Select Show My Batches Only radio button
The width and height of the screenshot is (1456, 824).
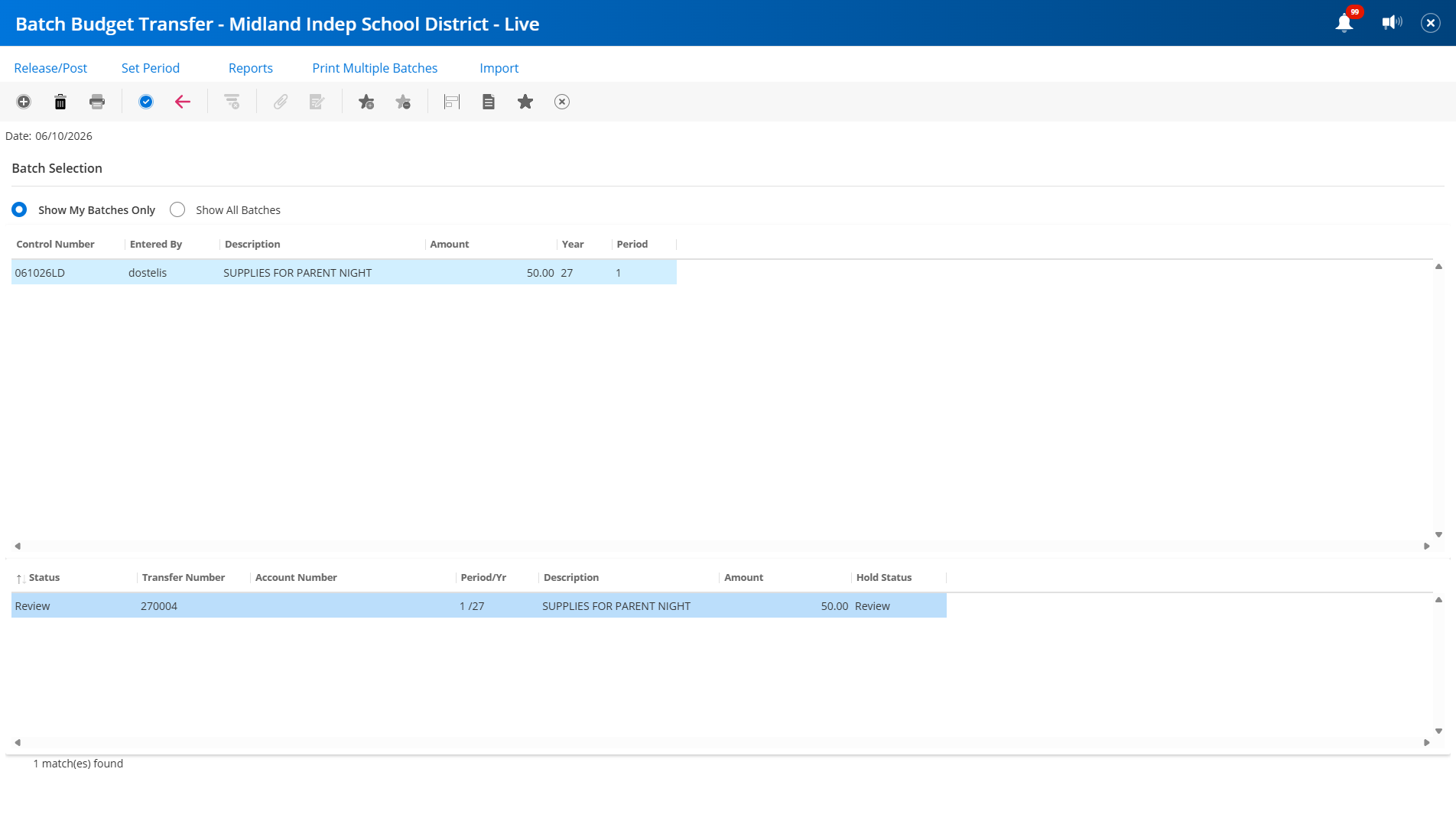(19, 209)
